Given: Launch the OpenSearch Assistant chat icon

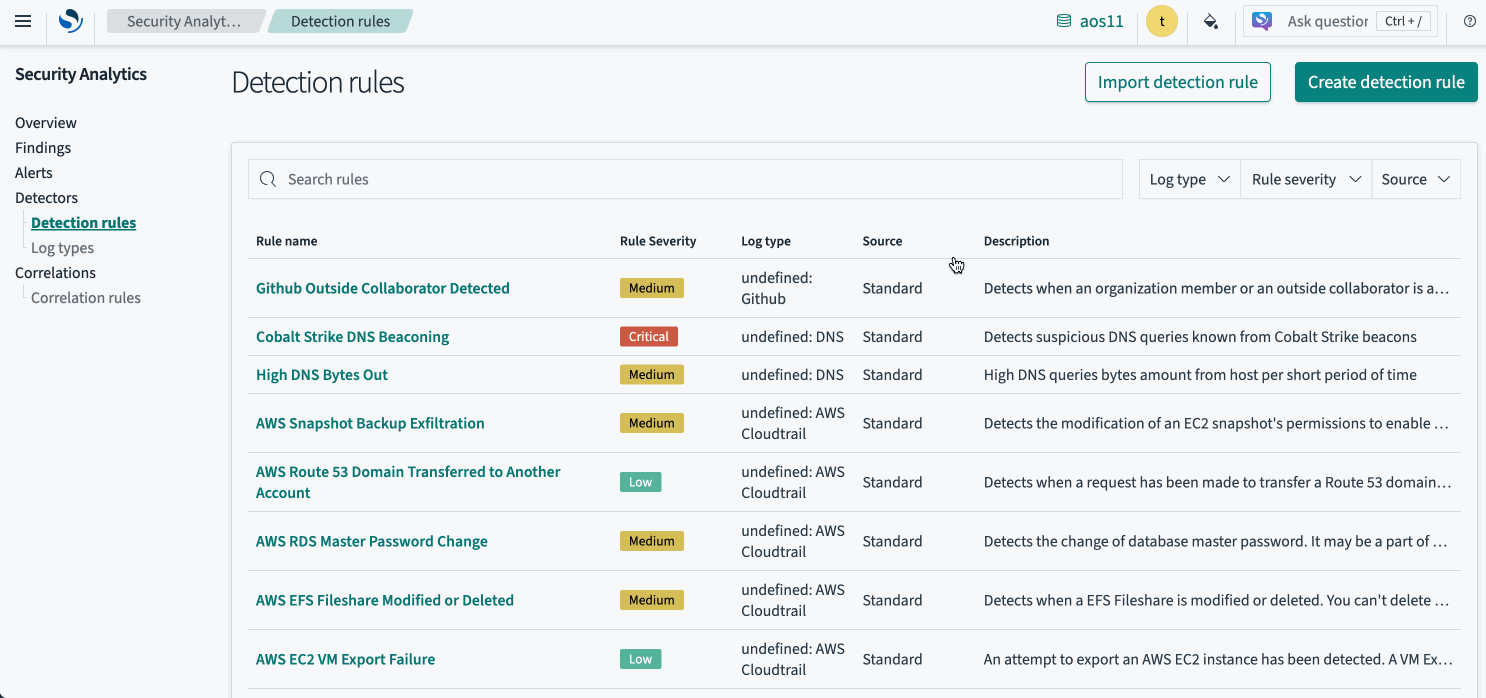Looking at the screenshot, I should [x=1262, y=20].
